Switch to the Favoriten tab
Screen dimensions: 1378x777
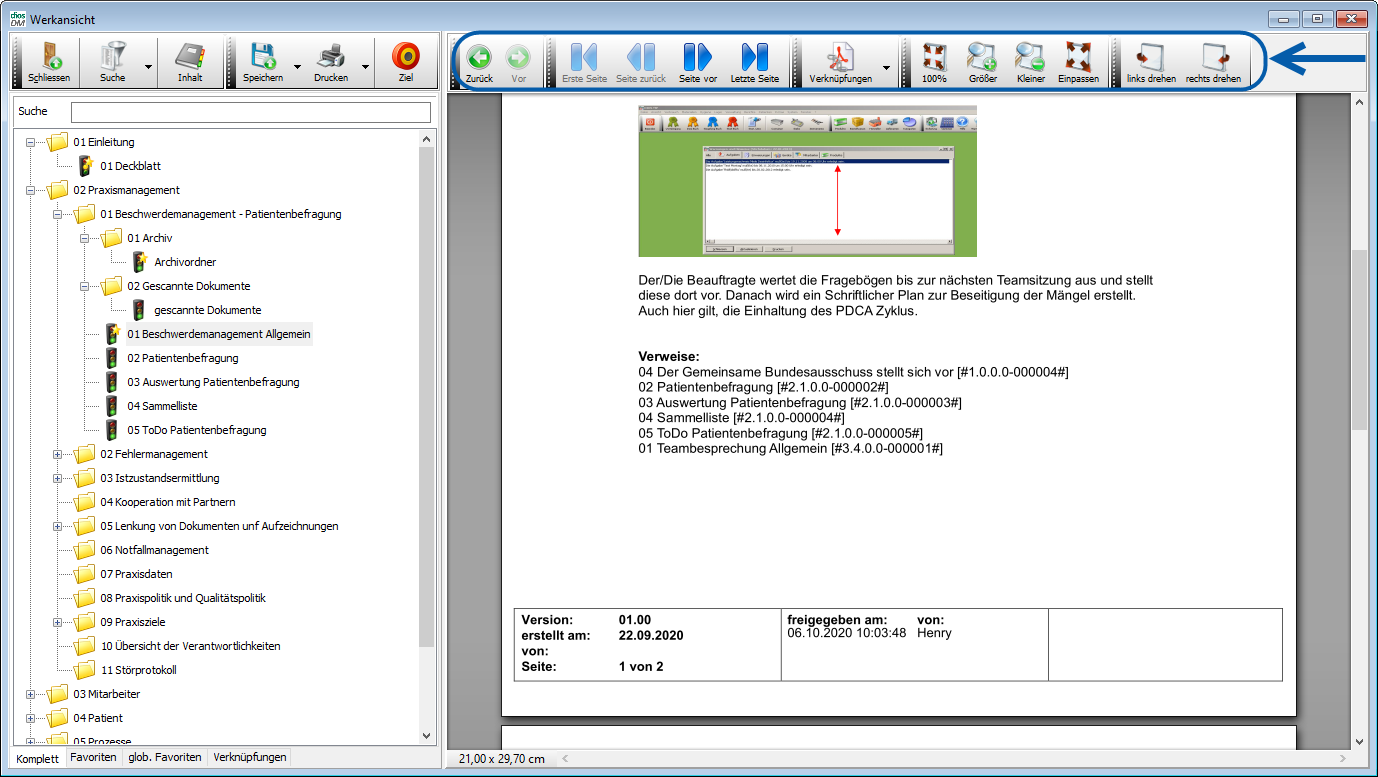coord(93,758)
